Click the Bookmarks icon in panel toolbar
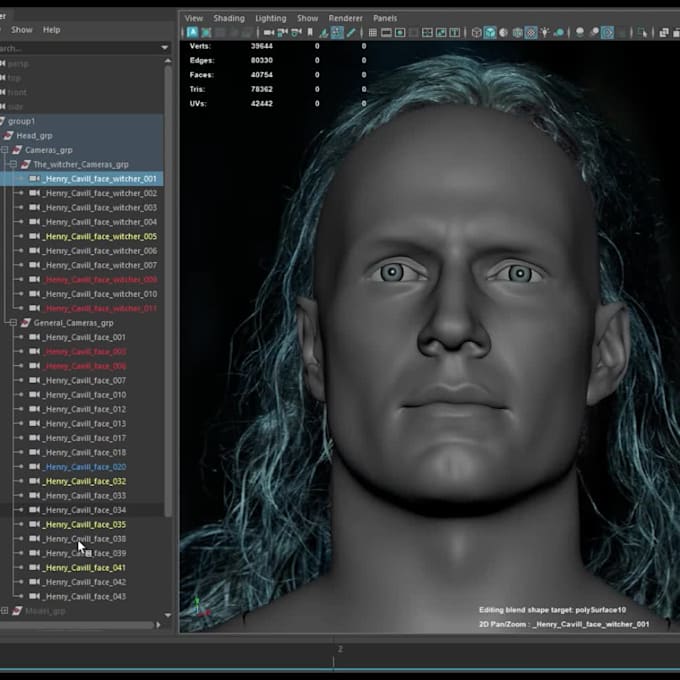This screenshot has height=680, width=680. [310, 33]
